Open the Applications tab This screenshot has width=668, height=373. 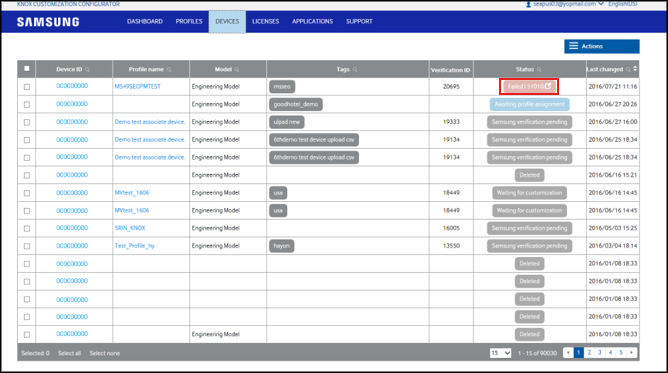(312, 21)
